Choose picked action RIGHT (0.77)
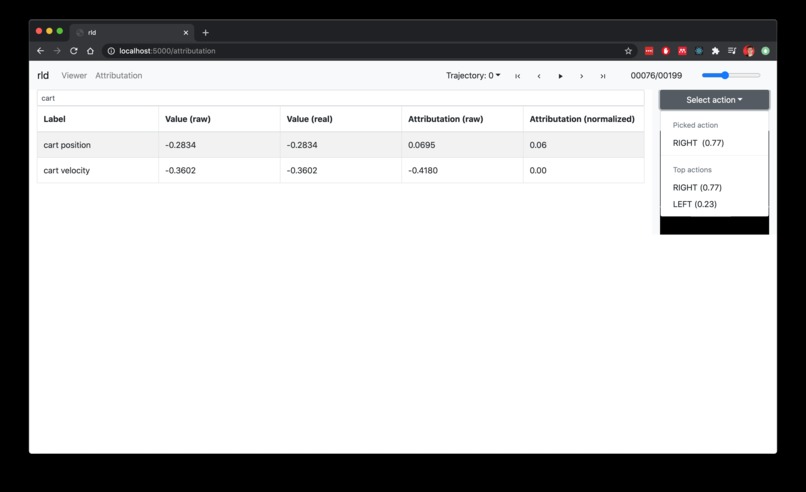Viewport: 806px width, 492px height. [698, 143]
